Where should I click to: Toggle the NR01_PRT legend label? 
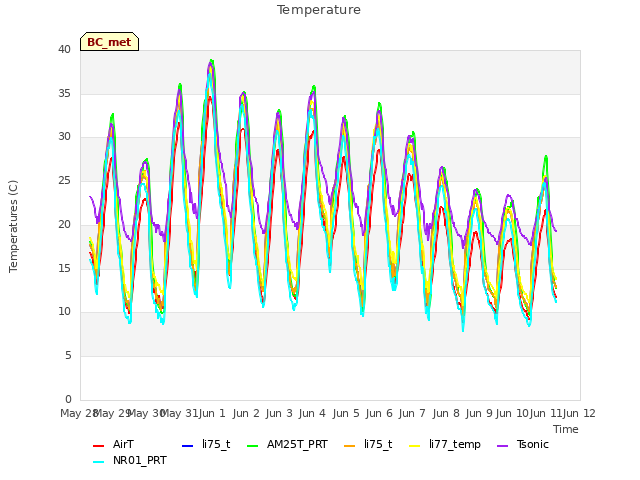click(140, 461)
